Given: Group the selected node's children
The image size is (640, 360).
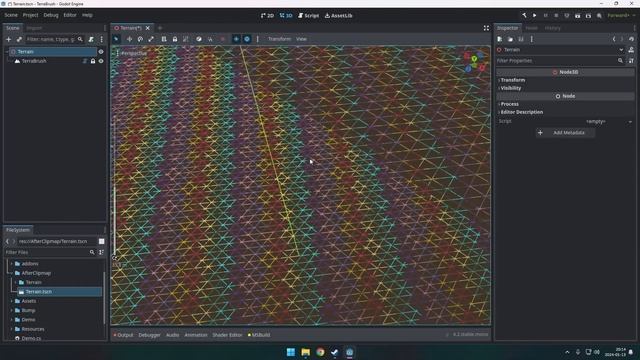Looking at the screenshot, I should click(x=186, y=39).
